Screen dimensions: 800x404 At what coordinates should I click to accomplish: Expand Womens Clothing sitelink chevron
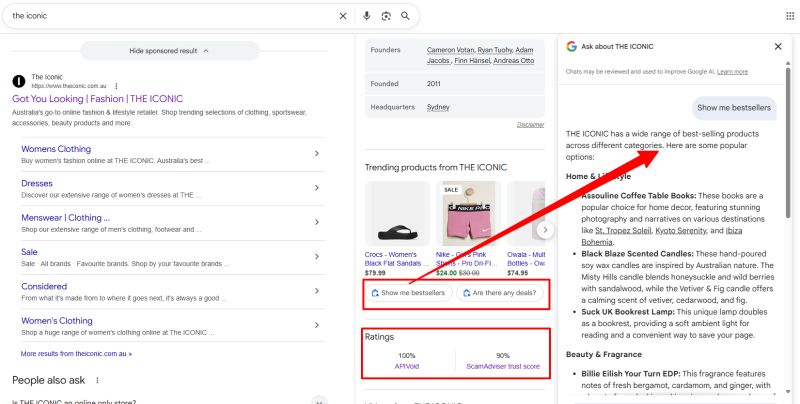click(316, 154)
